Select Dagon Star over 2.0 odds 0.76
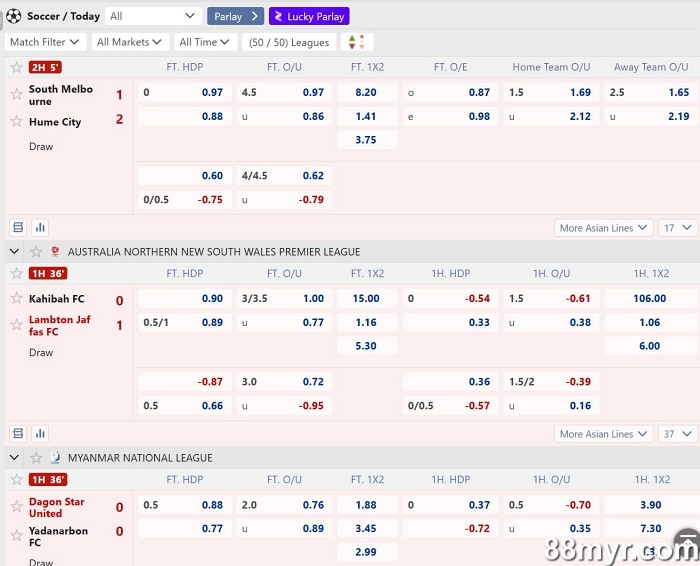Screen dimensions: 700x566 click(284, 505)
